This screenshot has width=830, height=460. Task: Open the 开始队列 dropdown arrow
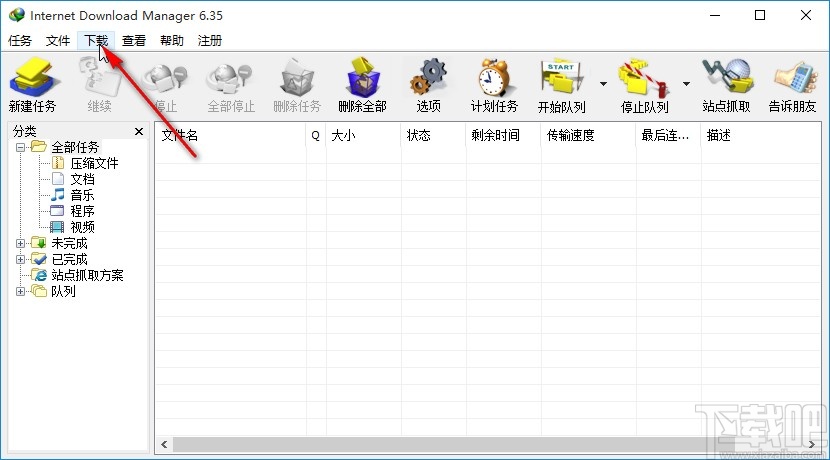[603, 84]
